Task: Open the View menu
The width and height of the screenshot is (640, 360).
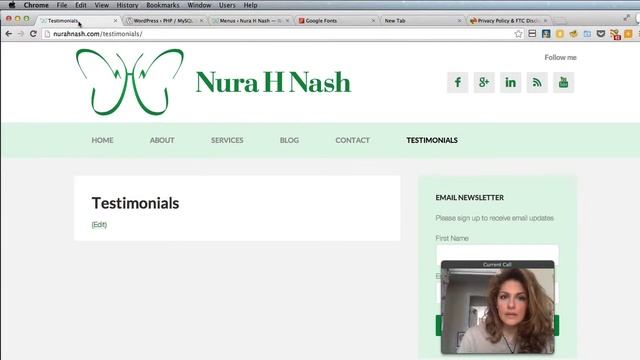Action: 102,5
